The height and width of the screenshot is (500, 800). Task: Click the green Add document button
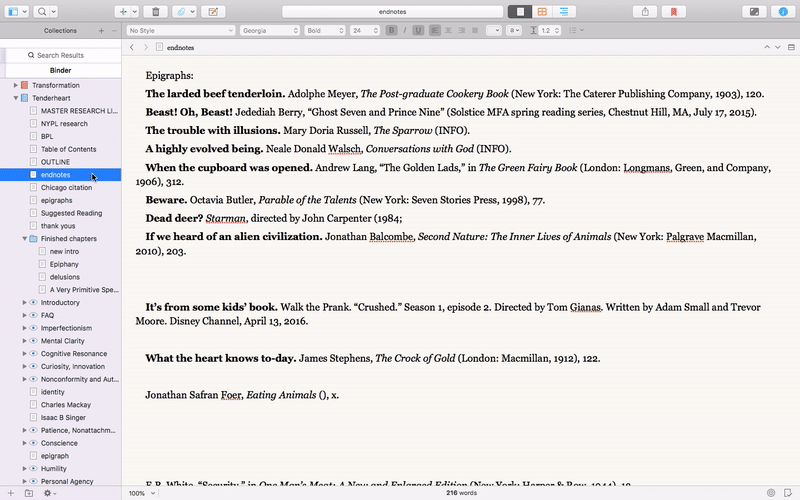point(123,11)
